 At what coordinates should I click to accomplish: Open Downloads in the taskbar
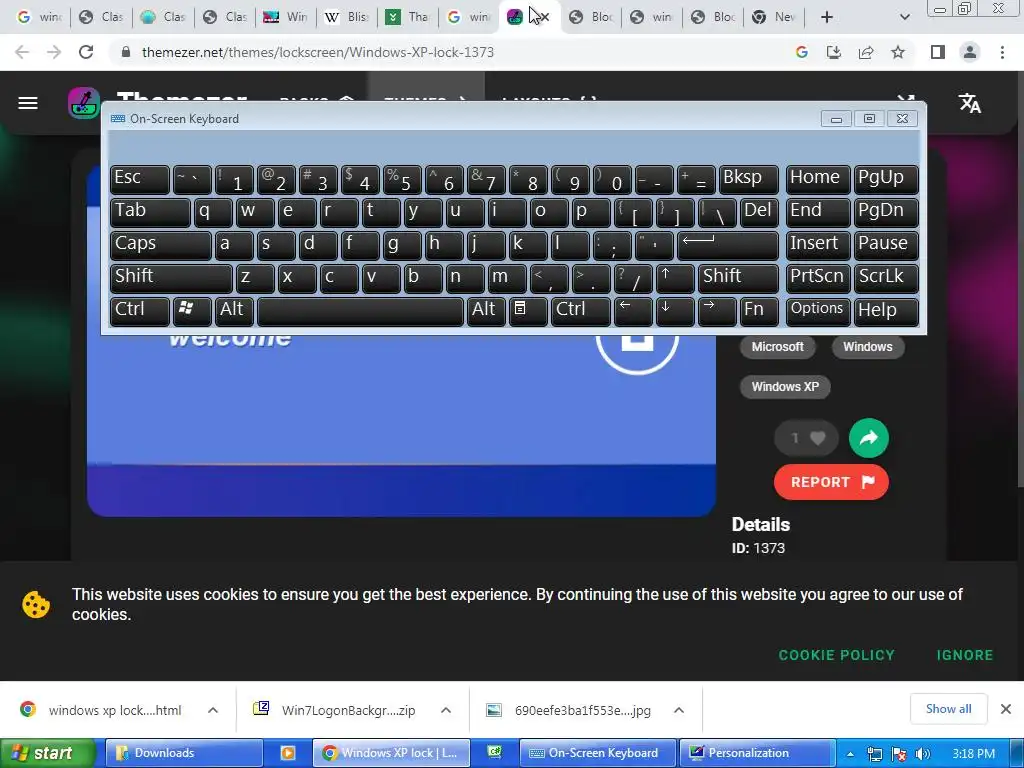click(x=184, y=753)
